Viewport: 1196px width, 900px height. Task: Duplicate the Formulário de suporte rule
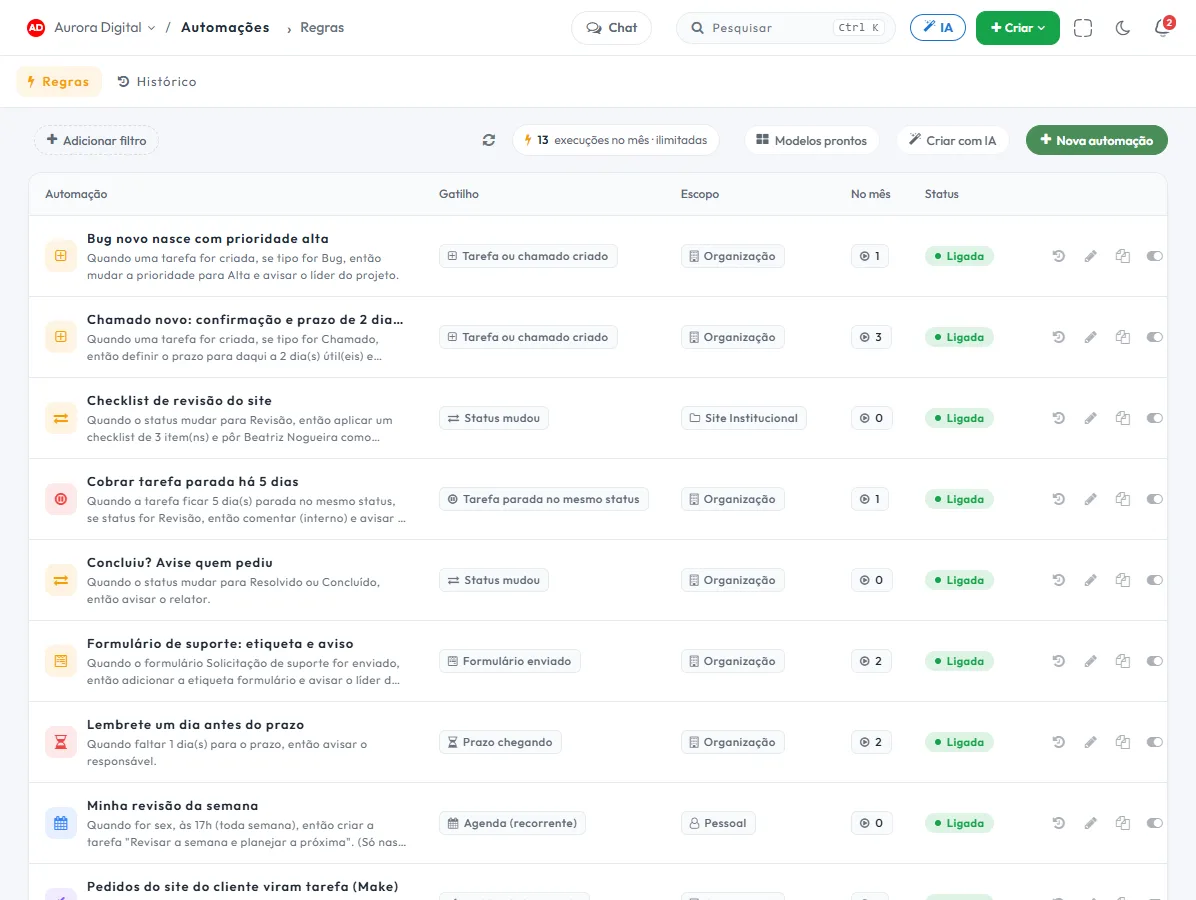click(1123, 661)
